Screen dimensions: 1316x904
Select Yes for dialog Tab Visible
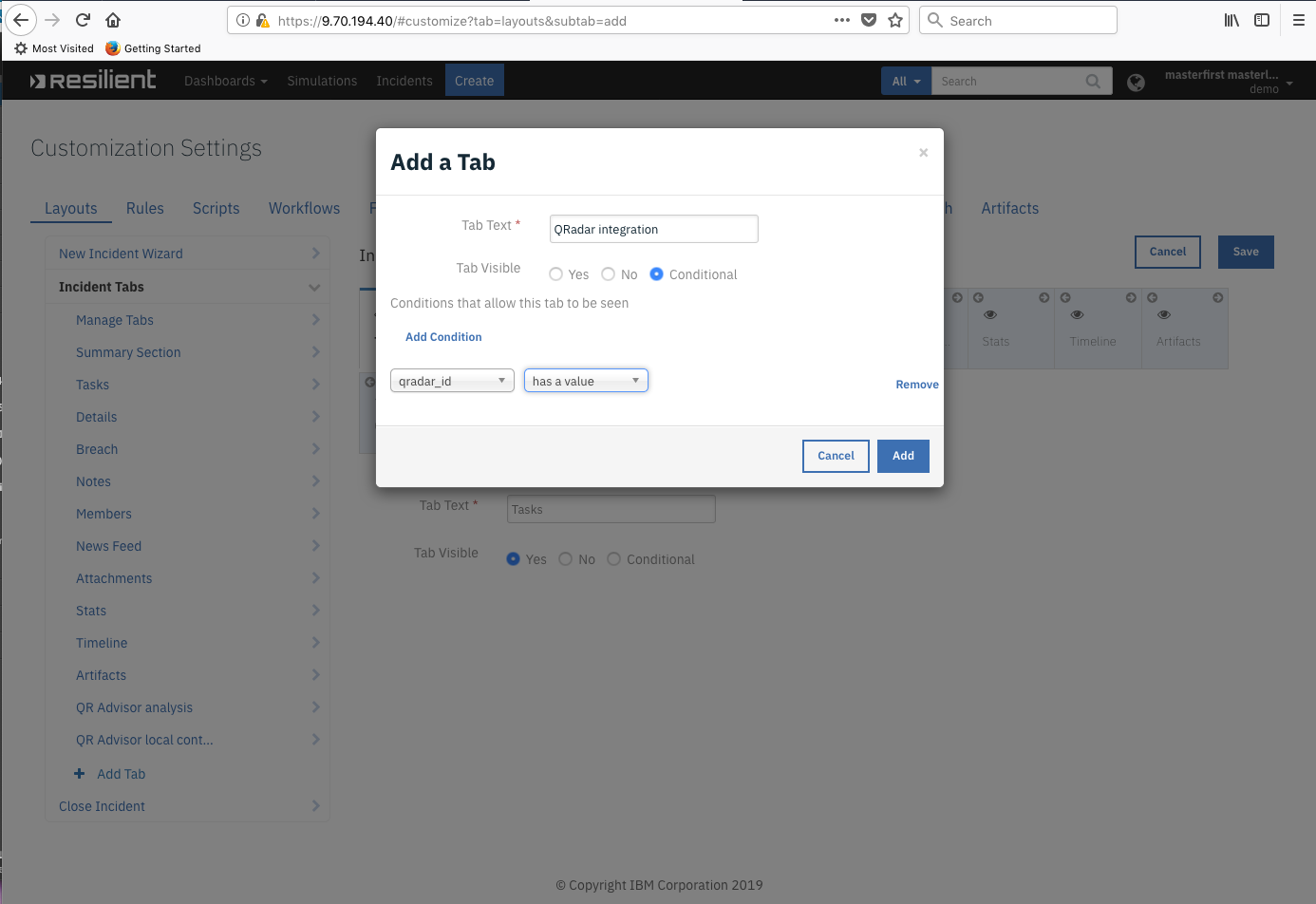click(556, 274)
